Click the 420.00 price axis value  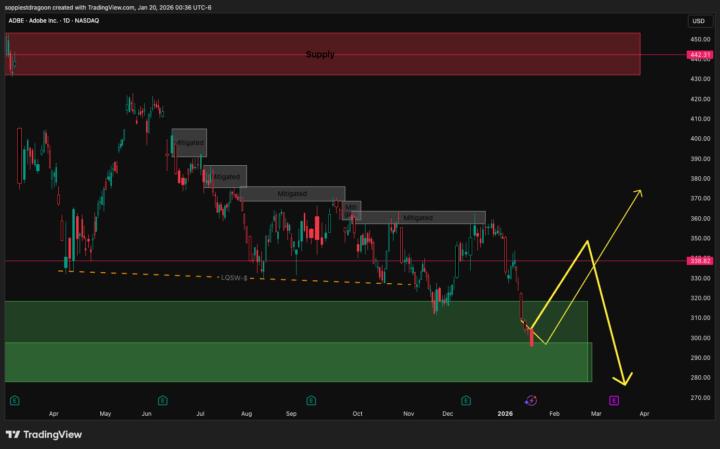tap(700, 99)
